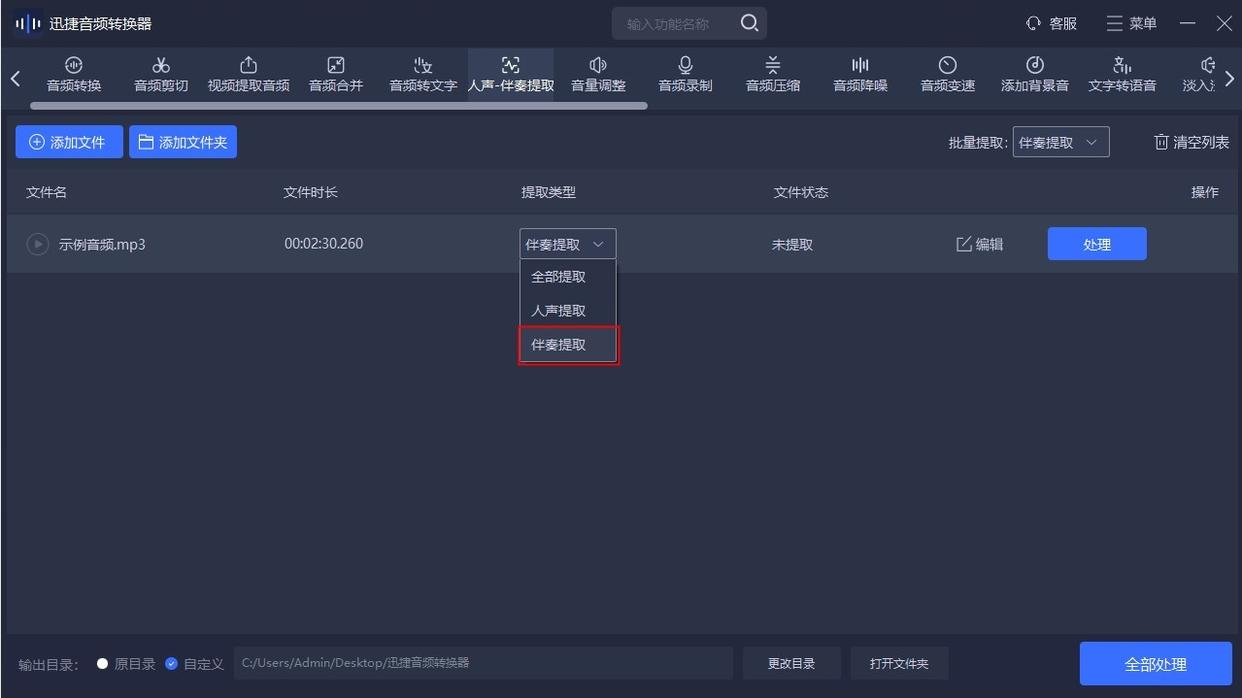Click the output directory path field
Viewport: 1242px width, 698px height.
483,663
